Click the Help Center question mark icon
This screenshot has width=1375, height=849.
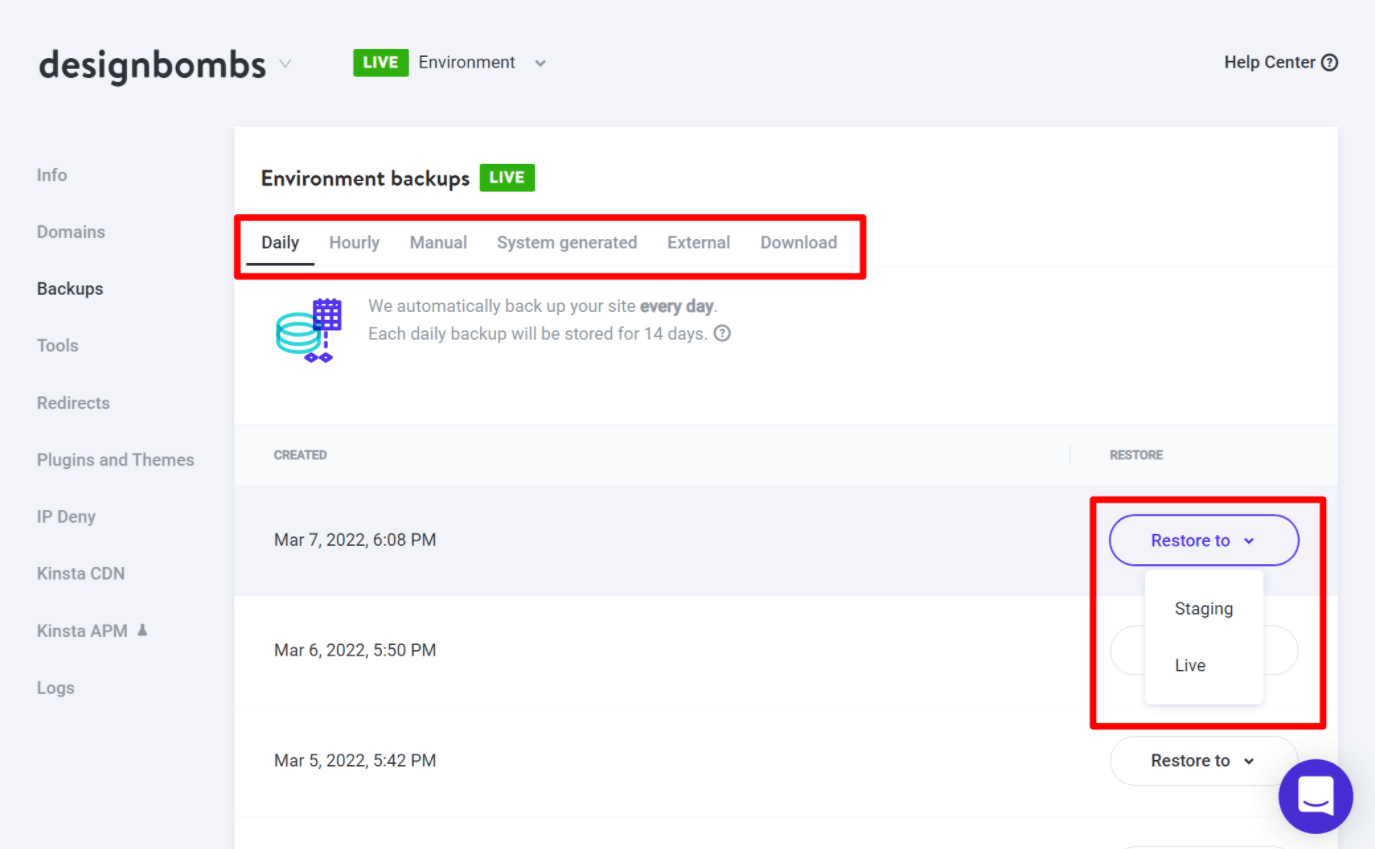1329,62
